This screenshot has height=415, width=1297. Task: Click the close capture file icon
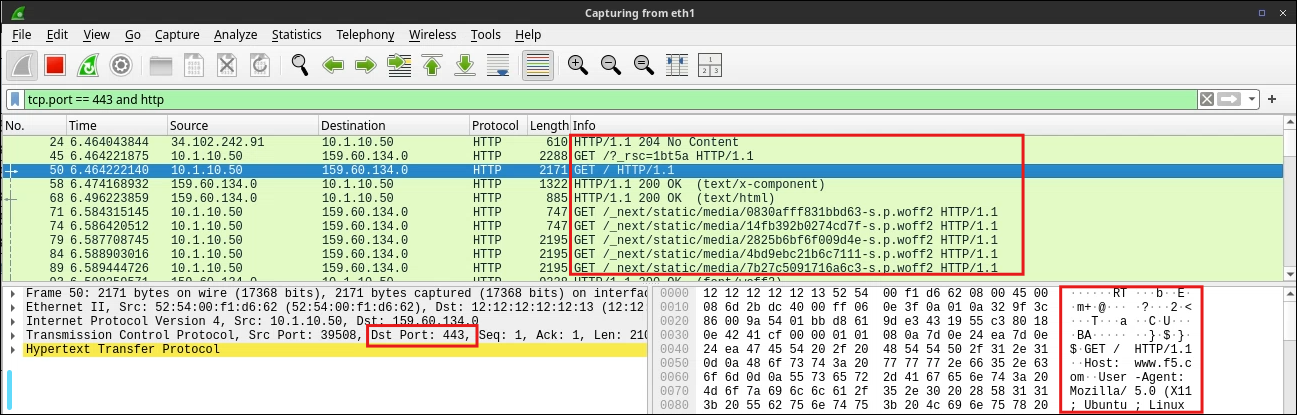[227, 65]
